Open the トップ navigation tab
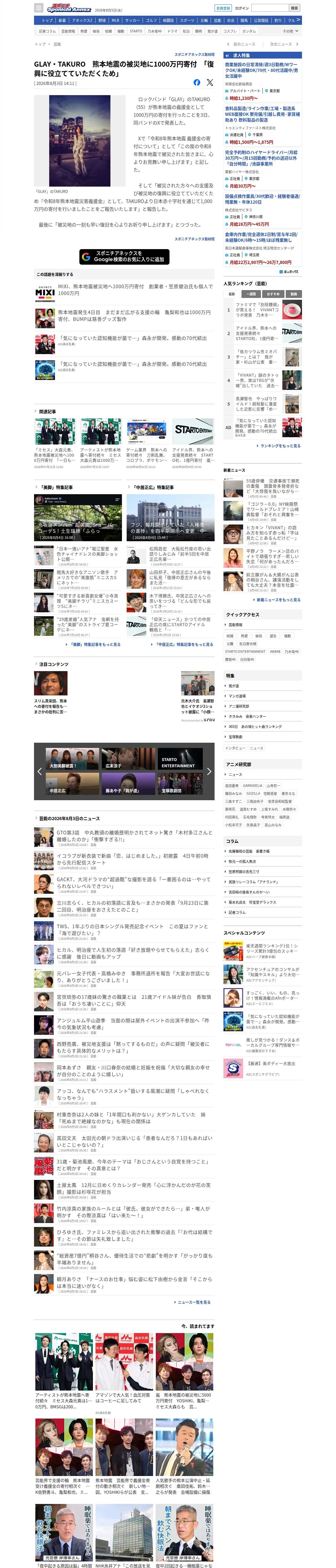The height and width of the screenshot is (1568, 336). coord(47,20)
